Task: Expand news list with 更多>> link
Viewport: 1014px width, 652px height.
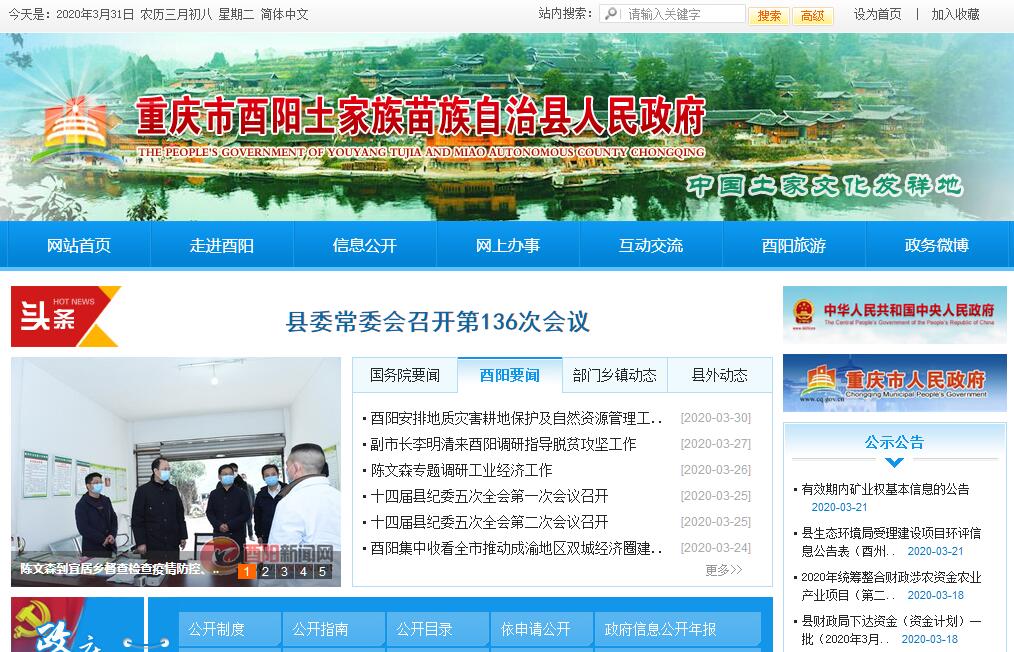Action: point(723,570)
